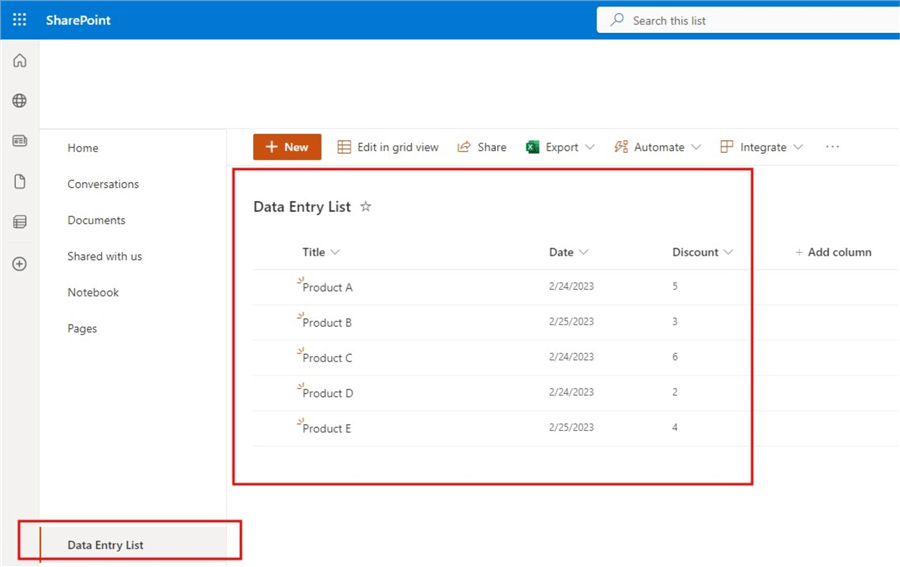This screenshot has height=567, width=900.
Task: Click Product D's date cell
Action: click(571, 392)
